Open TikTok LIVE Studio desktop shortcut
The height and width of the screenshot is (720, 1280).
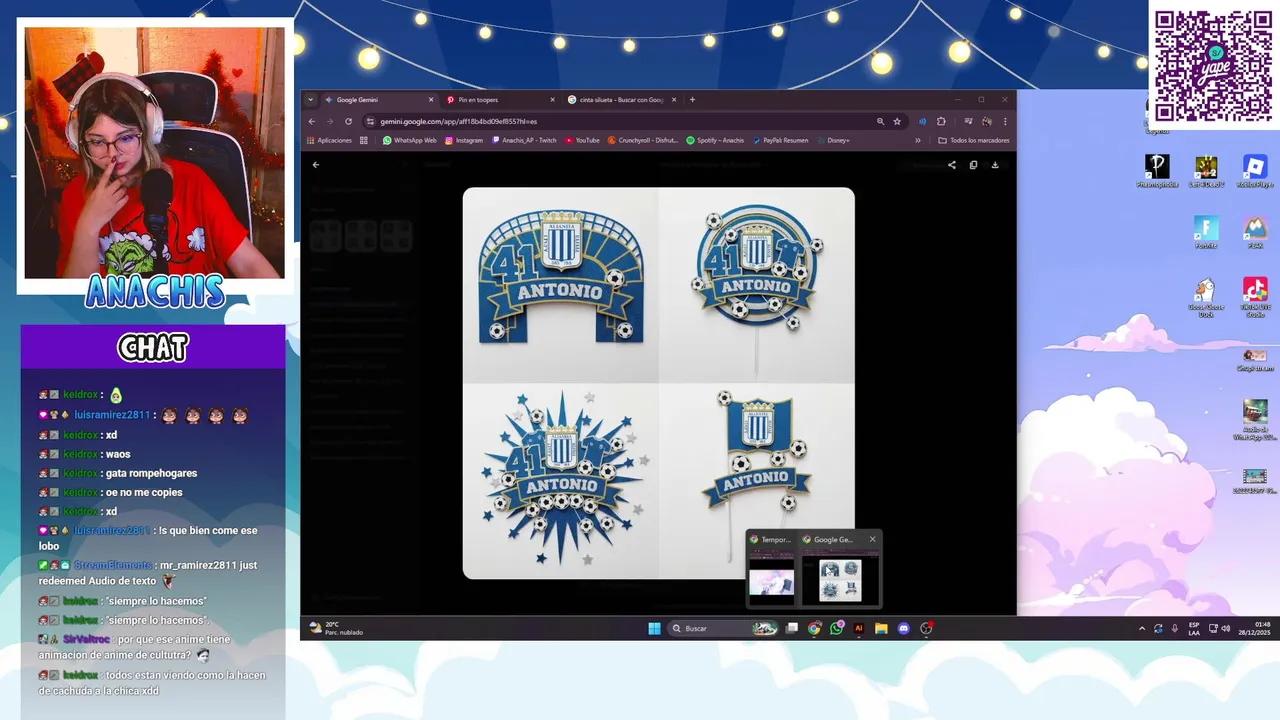[1255, 298]
